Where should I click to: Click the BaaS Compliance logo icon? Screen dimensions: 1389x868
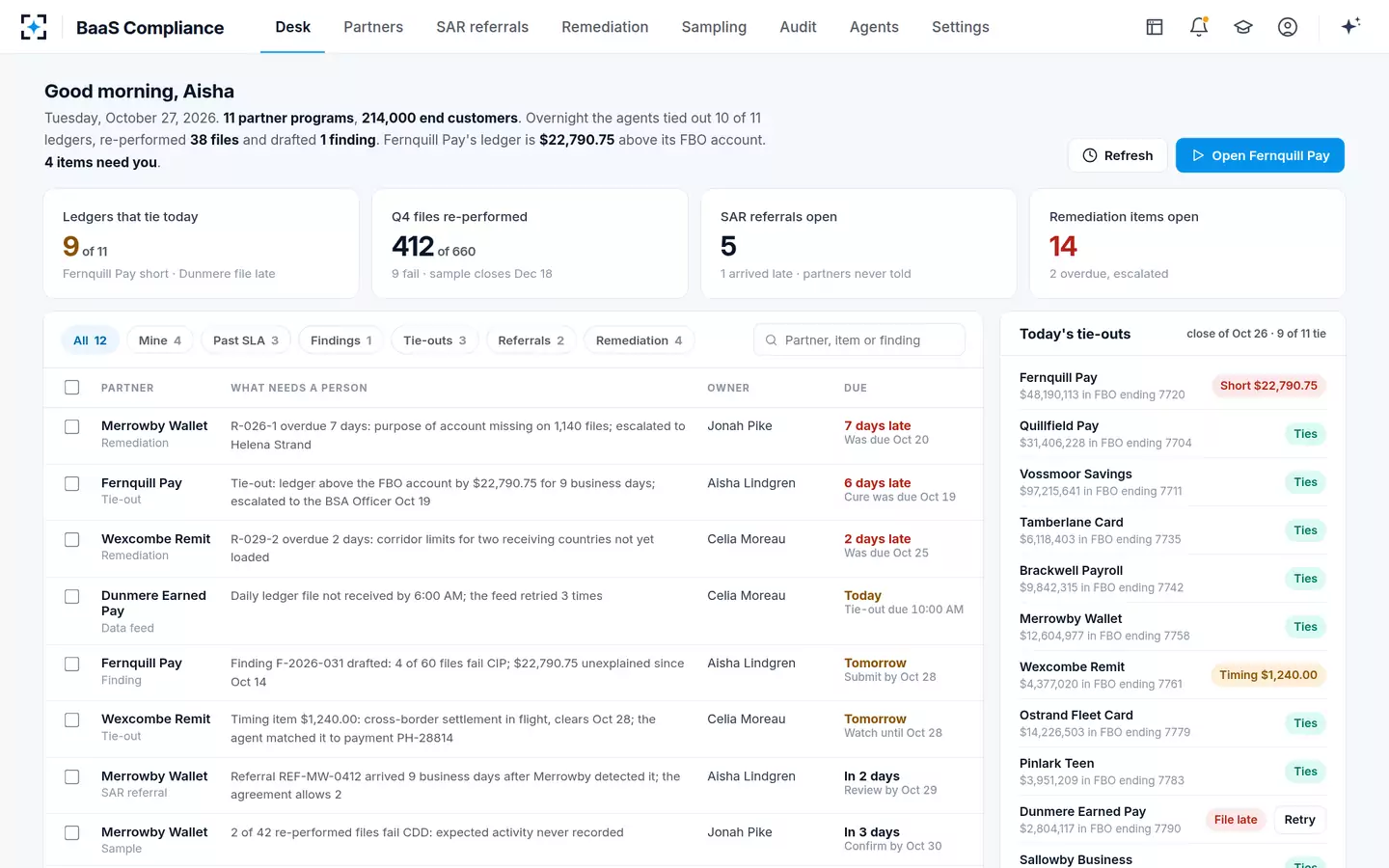34,27
